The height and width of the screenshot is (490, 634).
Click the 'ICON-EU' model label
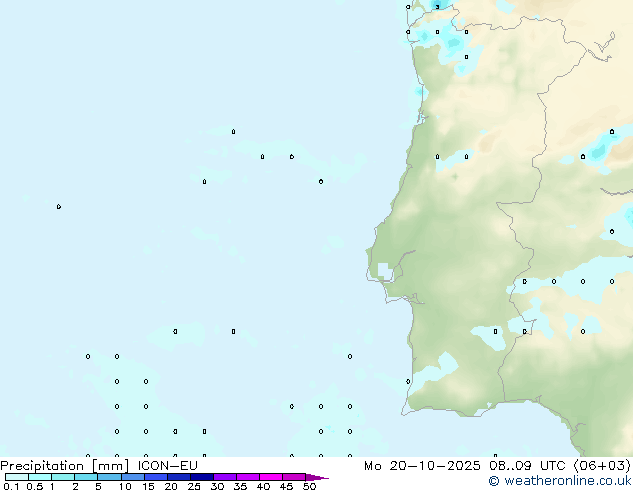pos(167,466)
